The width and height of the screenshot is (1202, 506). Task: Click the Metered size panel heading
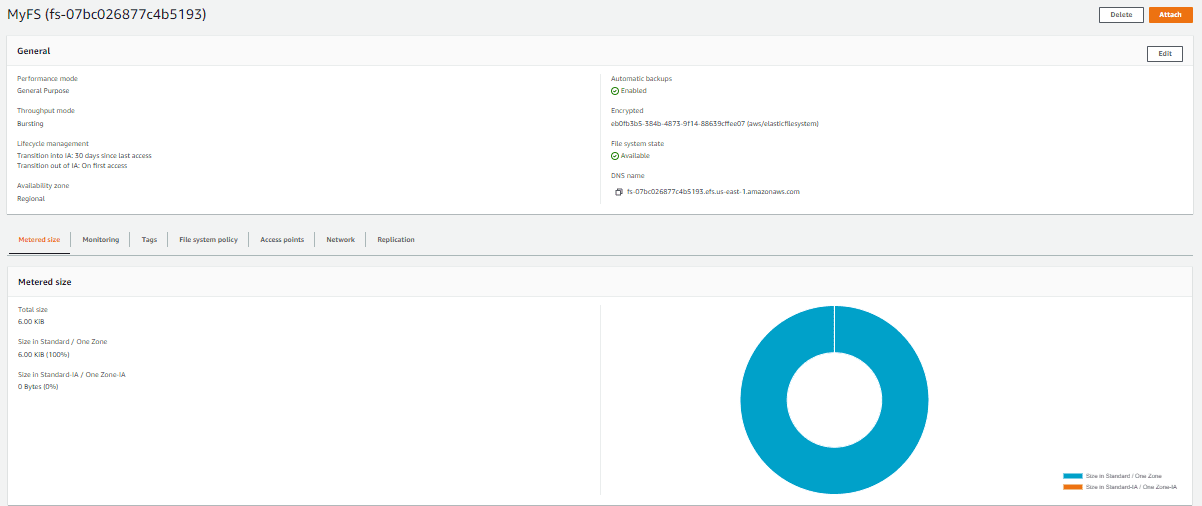pos(45,283)
